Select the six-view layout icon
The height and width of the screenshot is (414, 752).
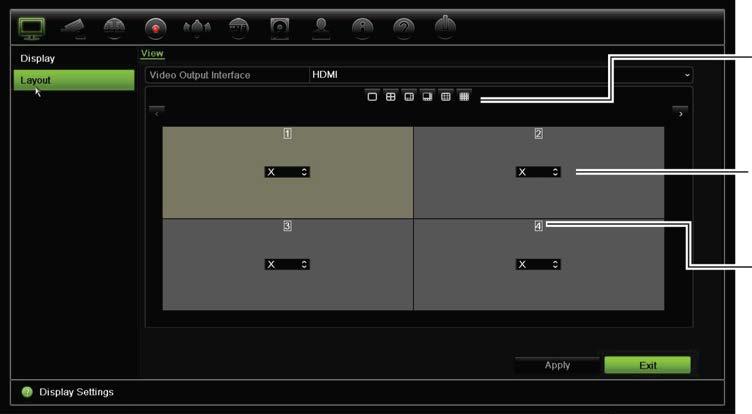pos(409,96)
